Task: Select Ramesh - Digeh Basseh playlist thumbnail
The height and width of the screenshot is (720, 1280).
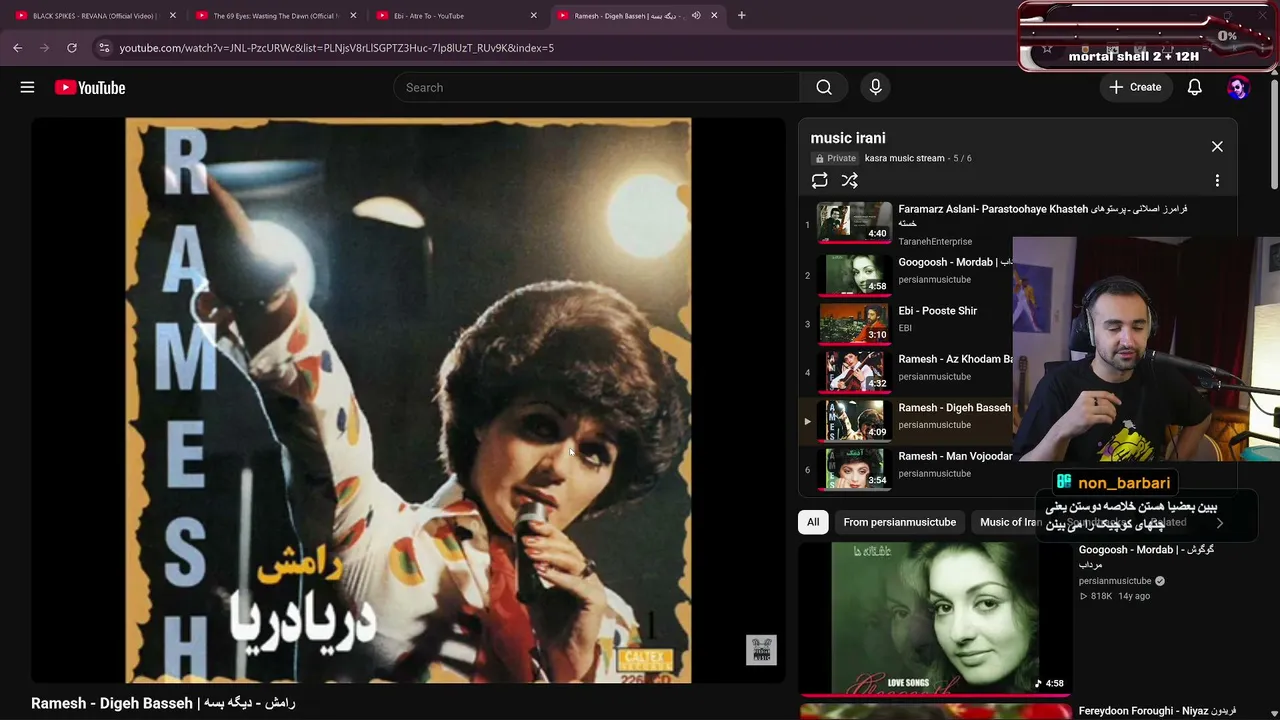Action: pyautogui.click(x=854, y=420)
